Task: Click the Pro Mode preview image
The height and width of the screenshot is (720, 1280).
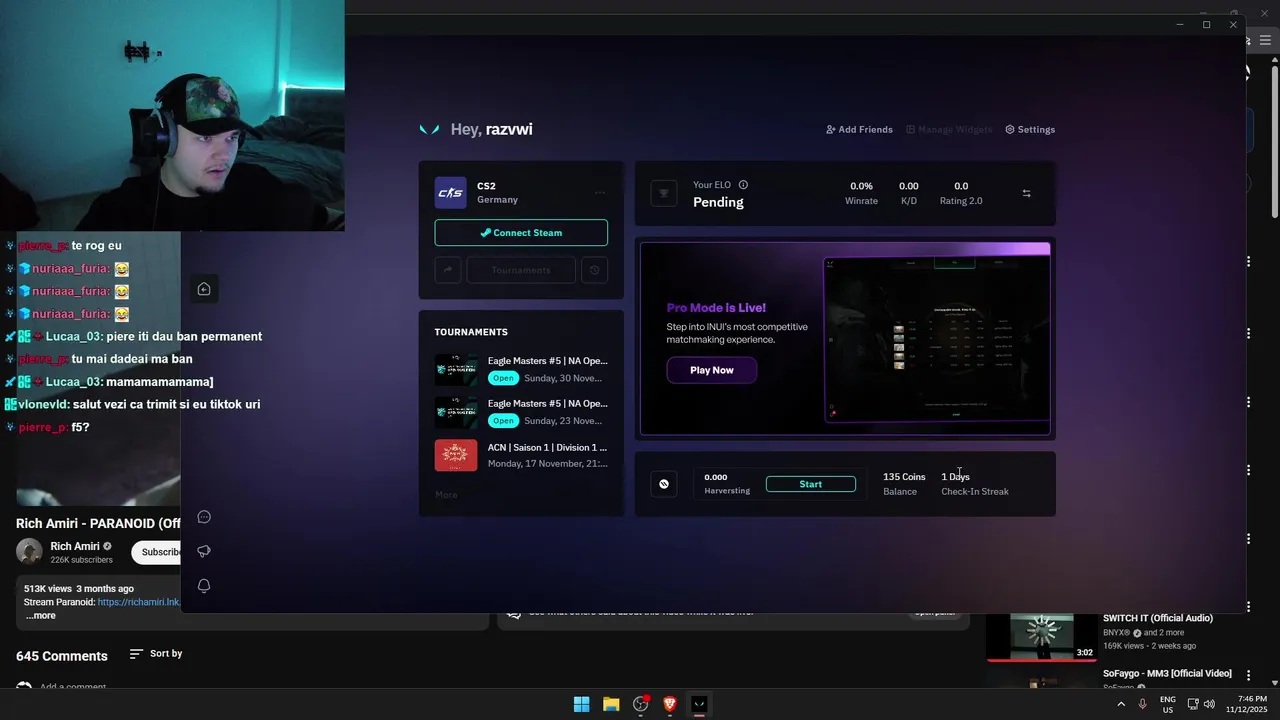Action: click(937, 340)
